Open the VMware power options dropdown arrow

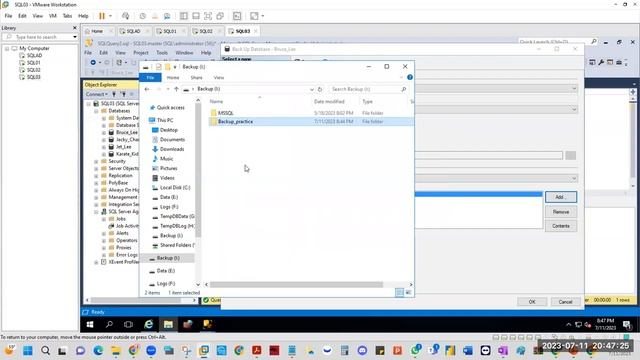pyautogui.click(x=110, y=16)
